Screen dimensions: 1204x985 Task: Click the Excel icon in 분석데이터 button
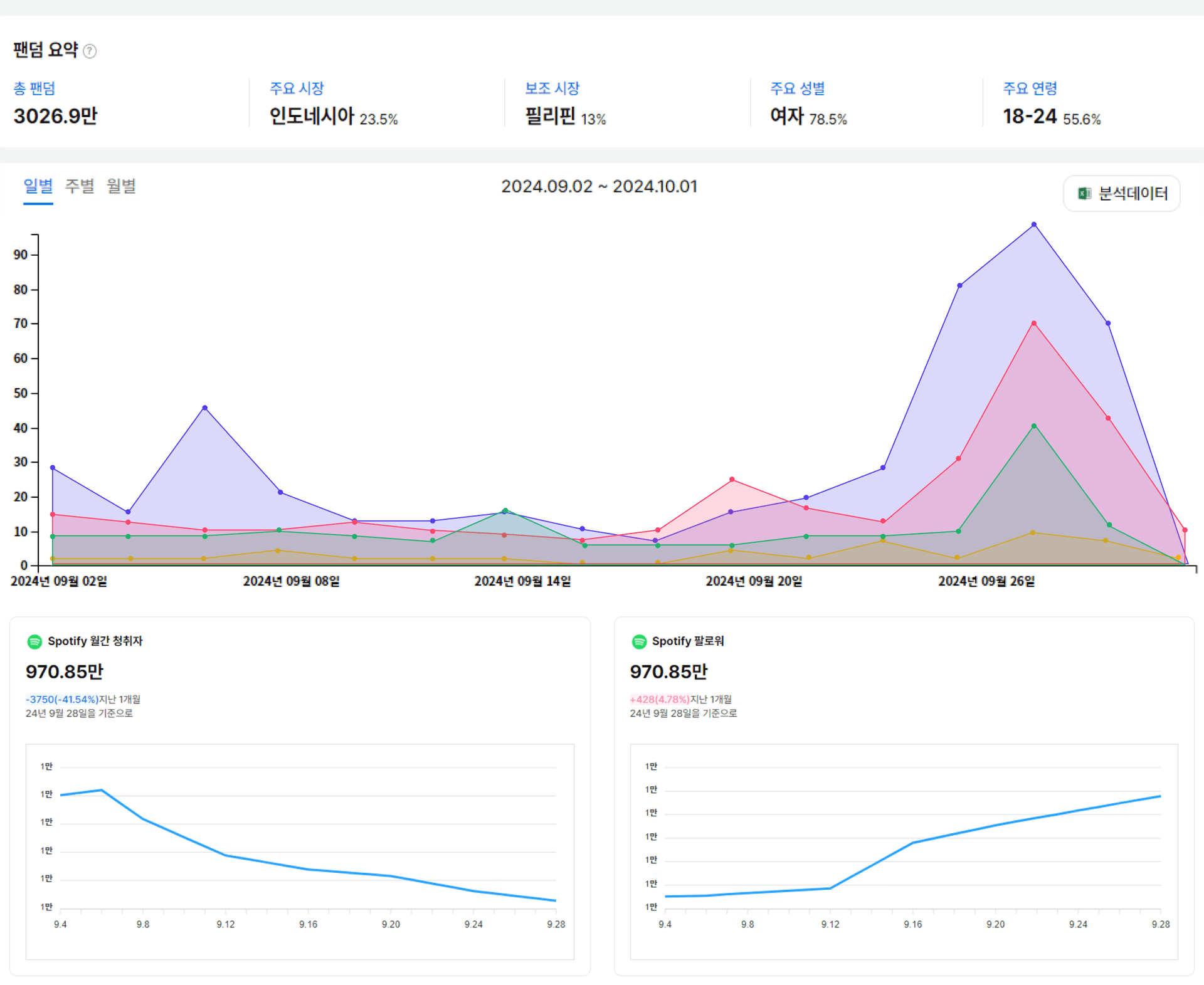coord(1084,194)
